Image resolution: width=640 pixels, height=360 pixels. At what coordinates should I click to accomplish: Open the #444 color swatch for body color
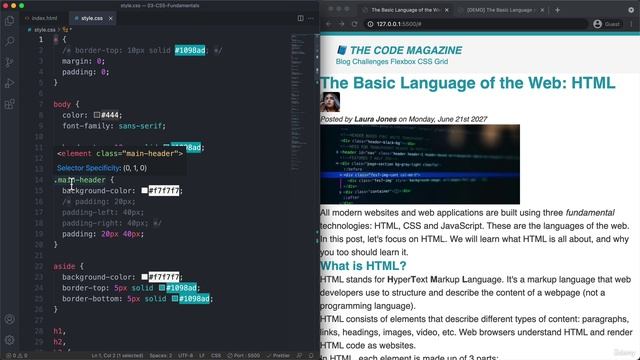point(97,115)
